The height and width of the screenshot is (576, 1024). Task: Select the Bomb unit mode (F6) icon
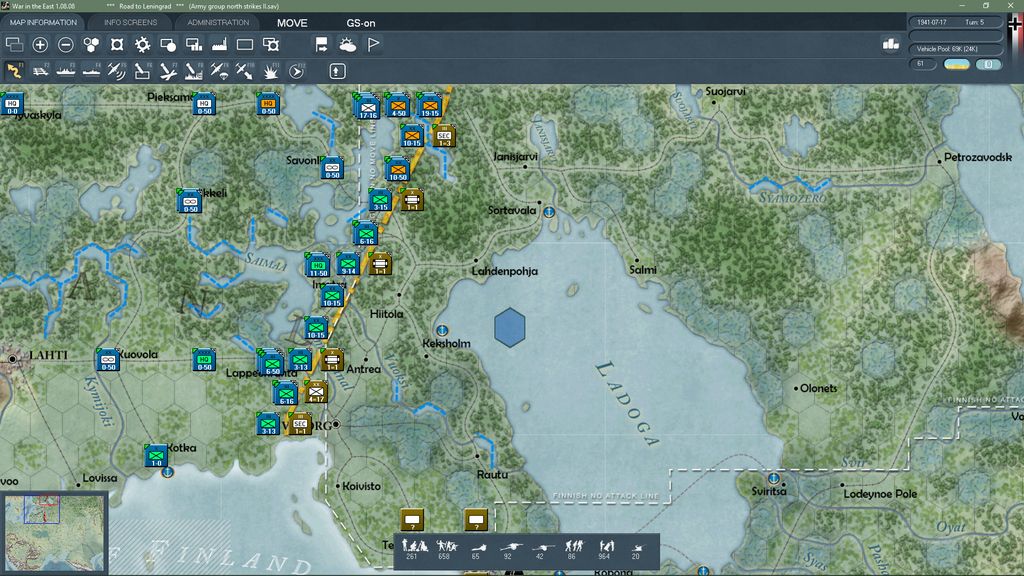point(142,71)
